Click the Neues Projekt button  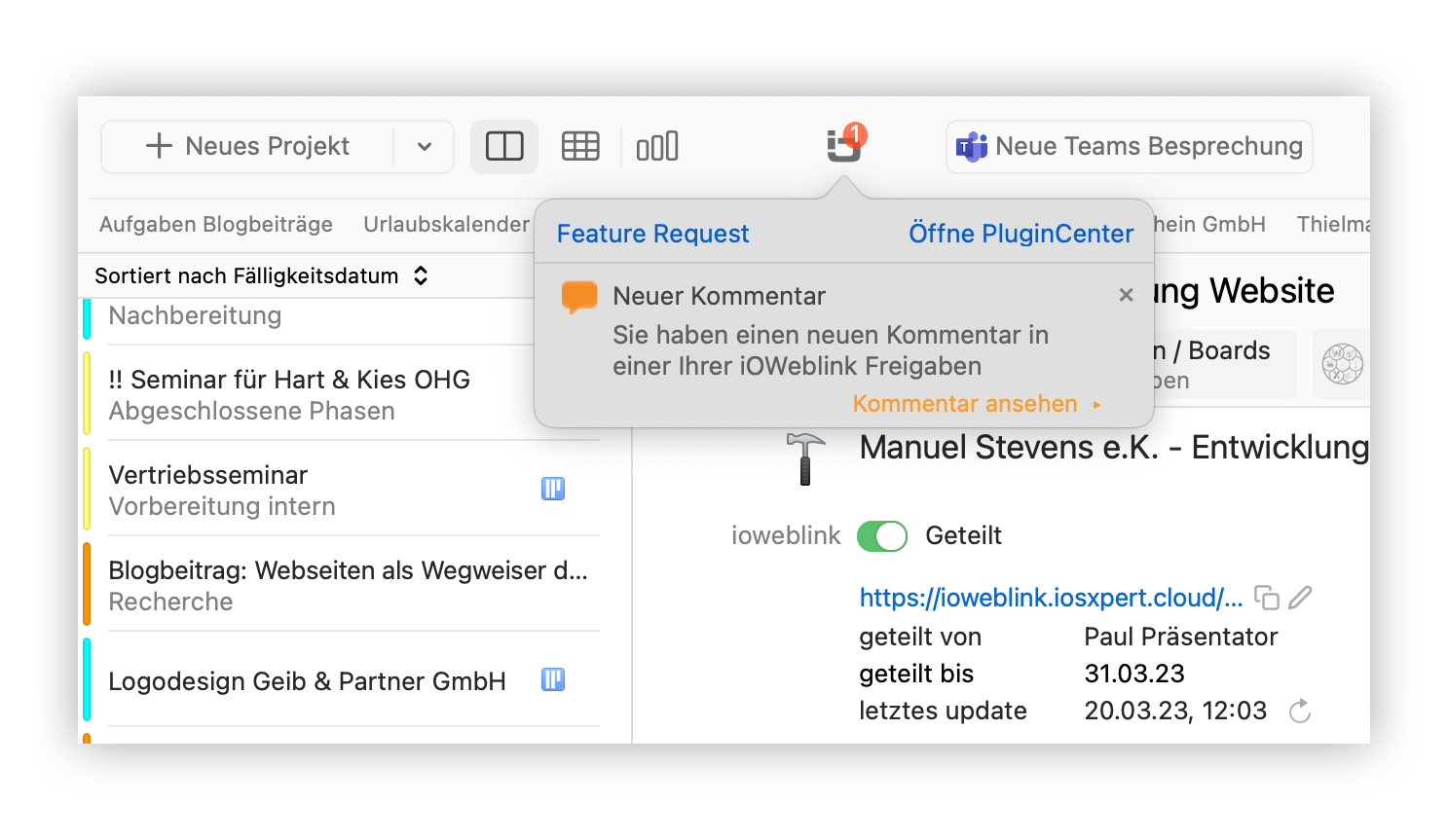click(247, 147)
